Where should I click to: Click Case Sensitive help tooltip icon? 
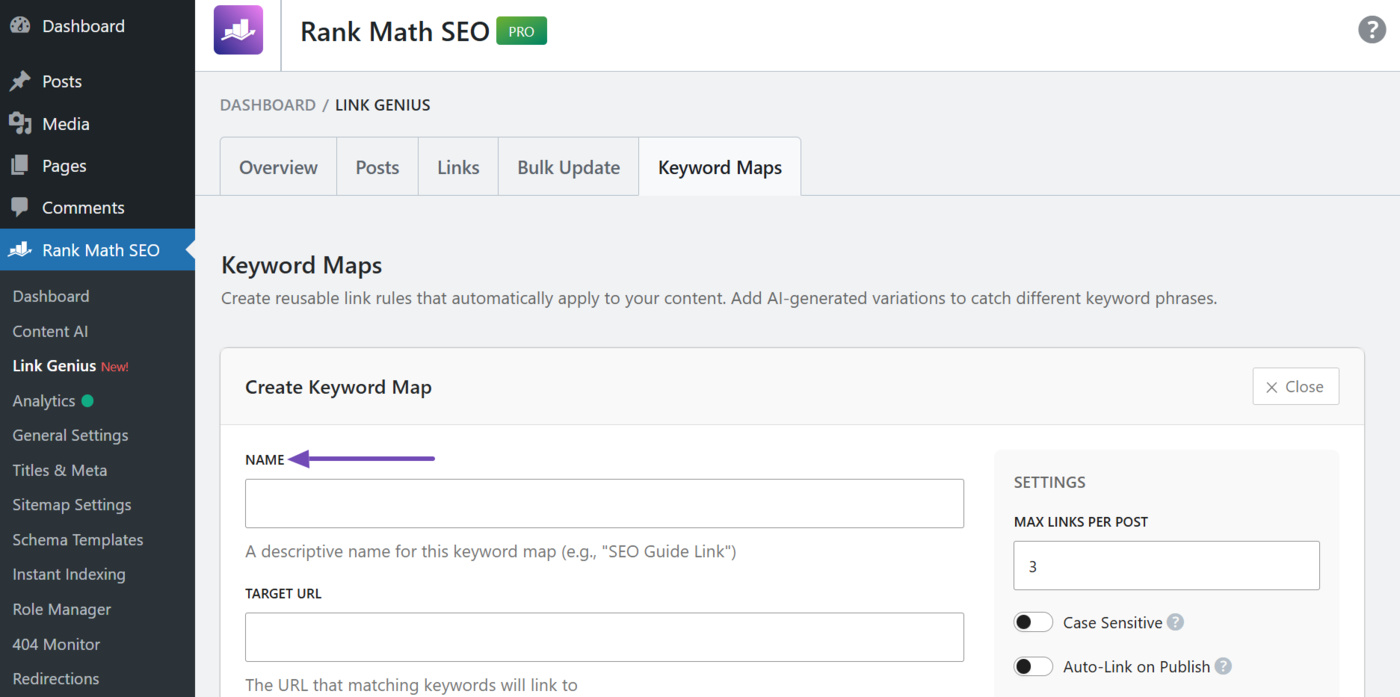[x=1176, y=622]
